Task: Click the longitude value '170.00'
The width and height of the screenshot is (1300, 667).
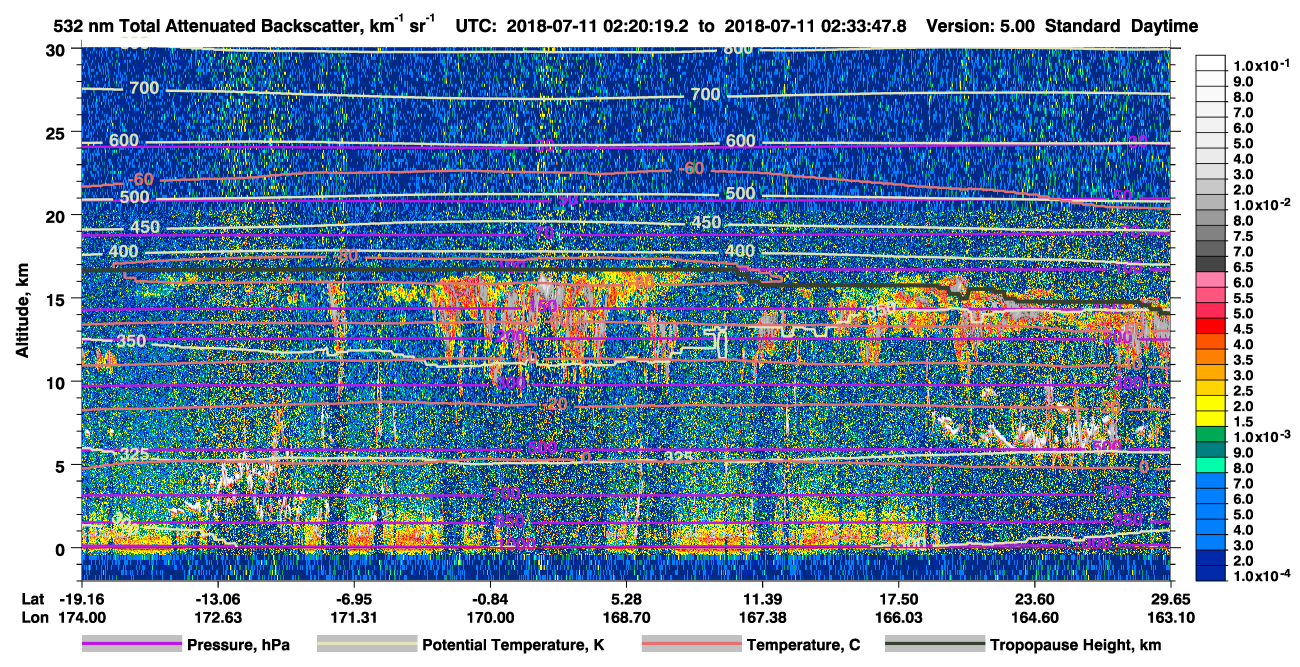Action: (490, 617)
